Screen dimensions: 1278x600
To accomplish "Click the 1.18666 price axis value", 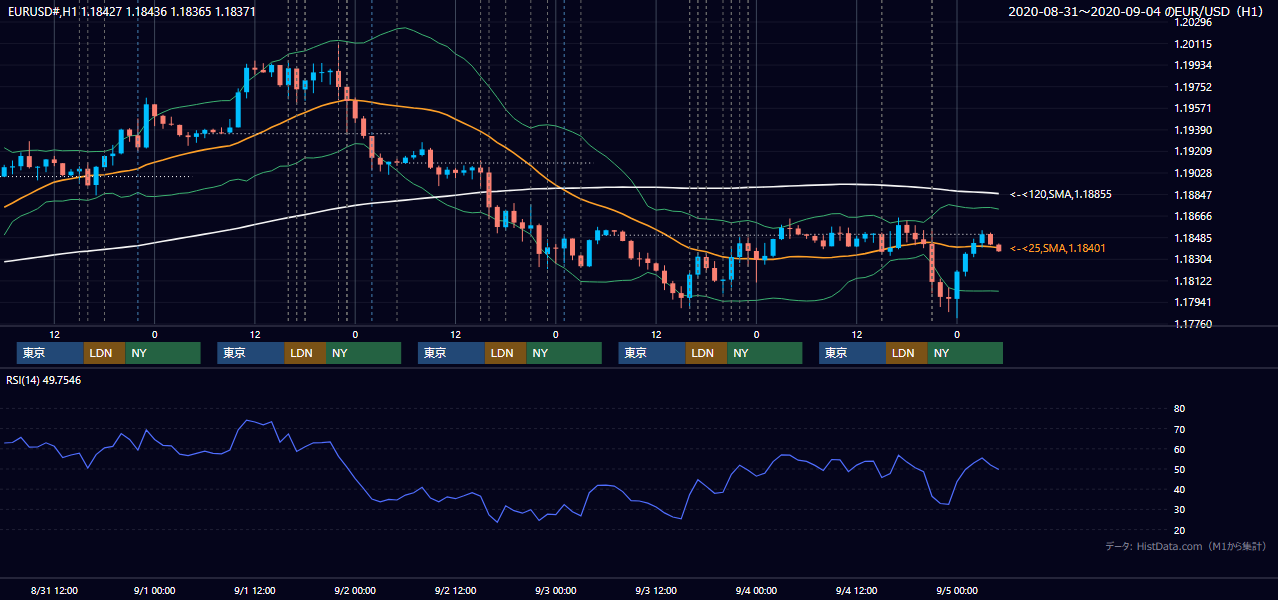I will (1193, 216).
